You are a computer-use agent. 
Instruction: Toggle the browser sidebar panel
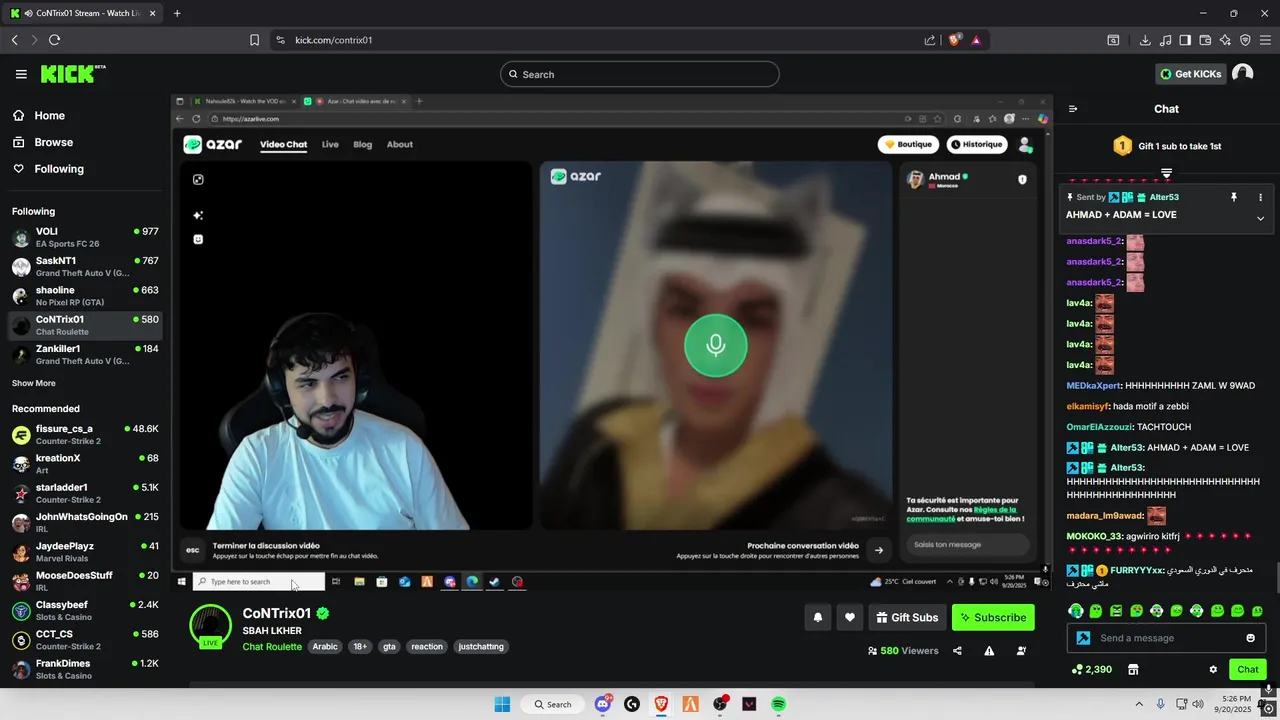point(1185,40)
